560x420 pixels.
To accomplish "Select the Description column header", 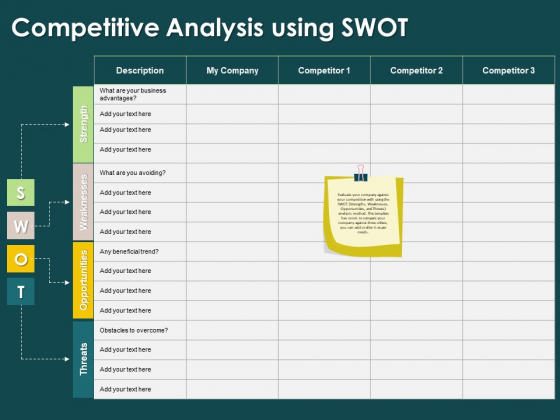I will tap(140, 70).
